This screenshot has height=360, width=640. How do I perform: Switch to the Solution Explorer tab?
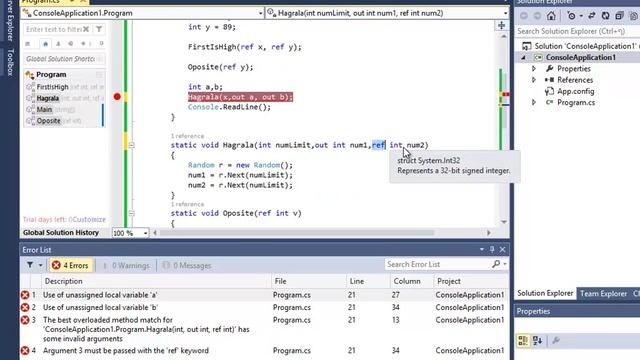545,293
